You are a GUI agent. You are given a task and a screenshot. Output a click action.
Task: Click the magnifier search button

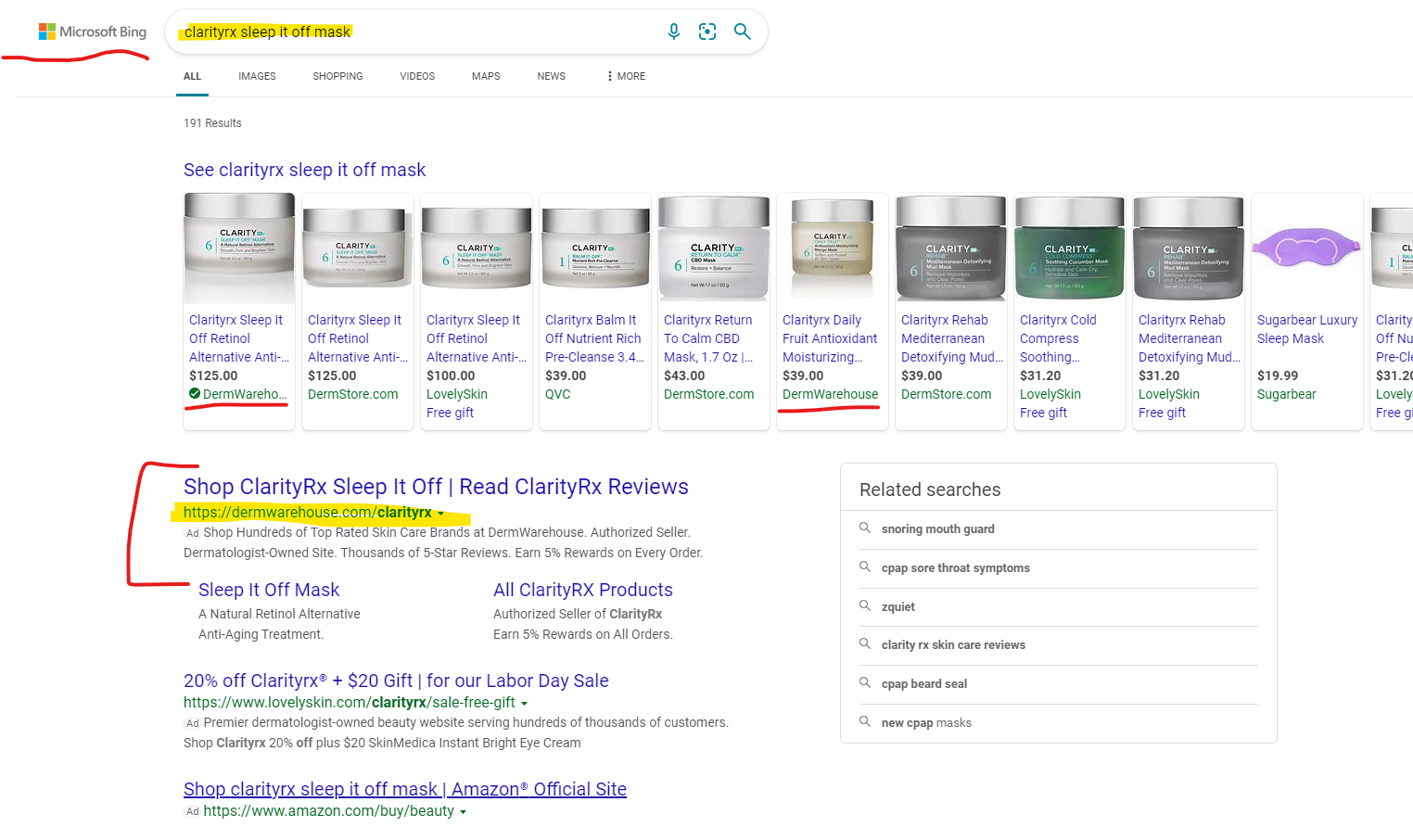coord(742,32)
